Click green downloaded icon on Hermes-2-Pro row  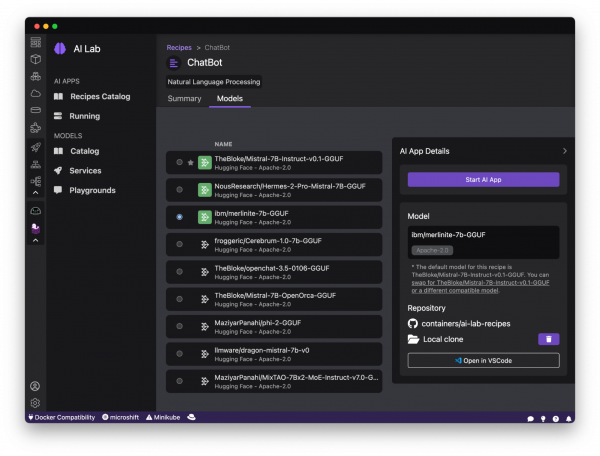coord(205,190)
